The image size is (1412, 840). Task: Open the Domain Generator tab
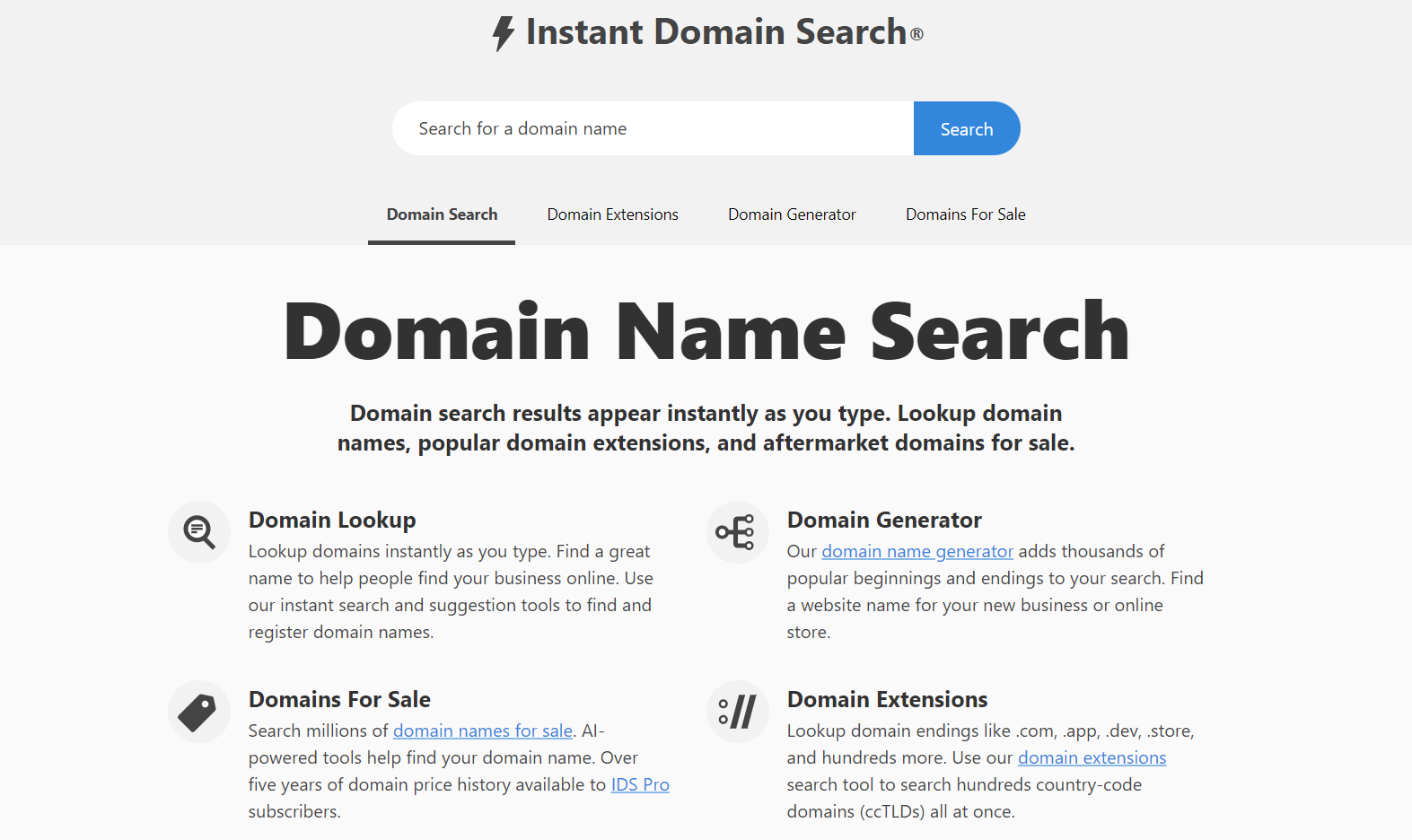coord(792,214)
